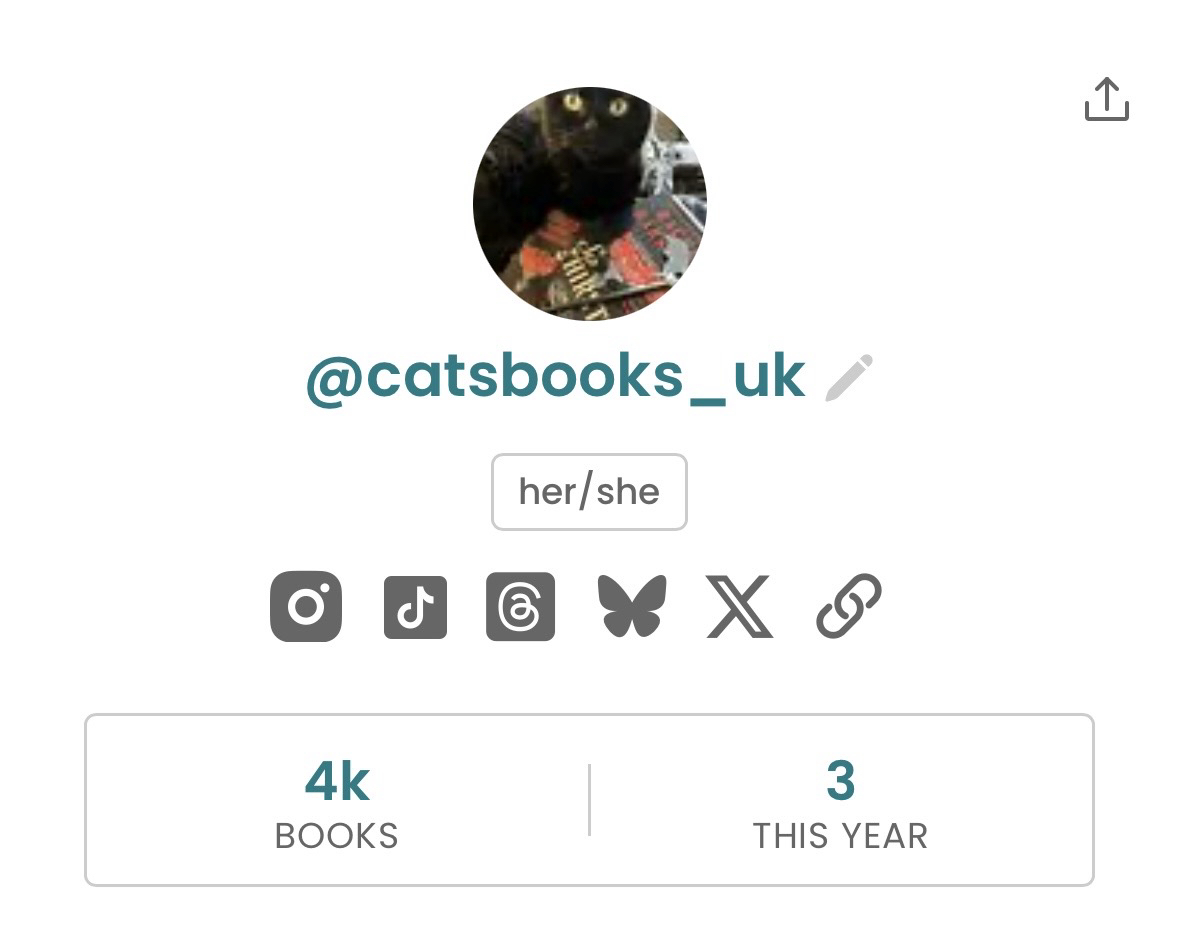Click the teal 4k number
The image size is (1179, 935).
[337, 781]
